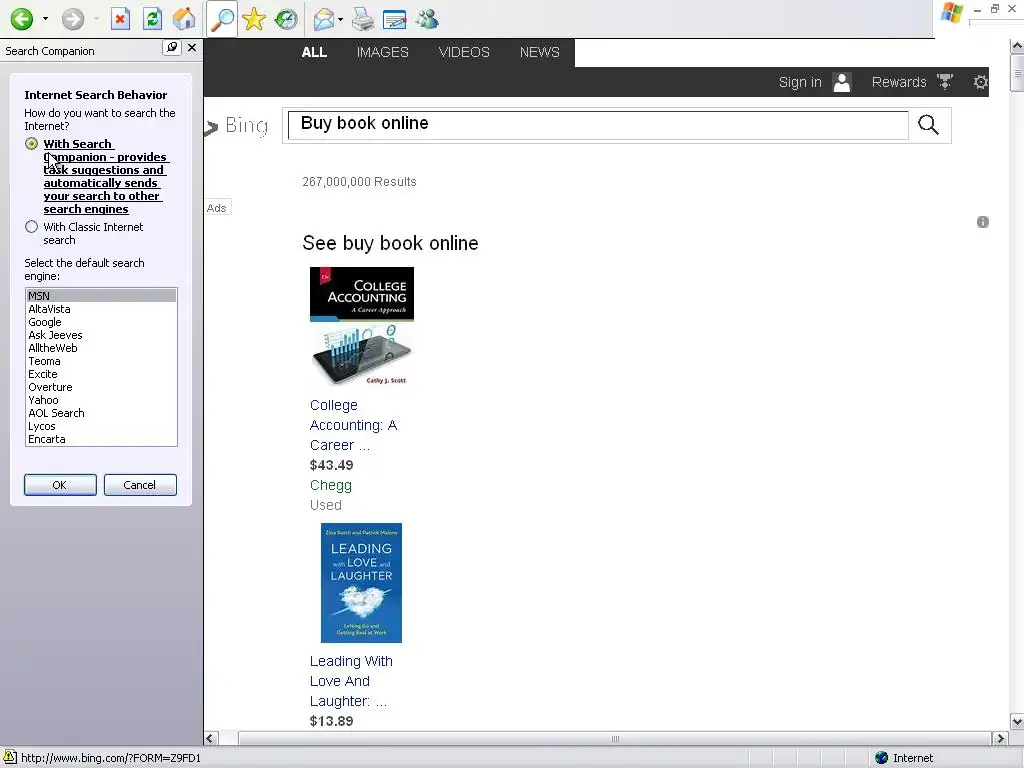The image size is (1024, 768).
Task: Expand the Mail button dropdown arrow
Action: [340, 20]
